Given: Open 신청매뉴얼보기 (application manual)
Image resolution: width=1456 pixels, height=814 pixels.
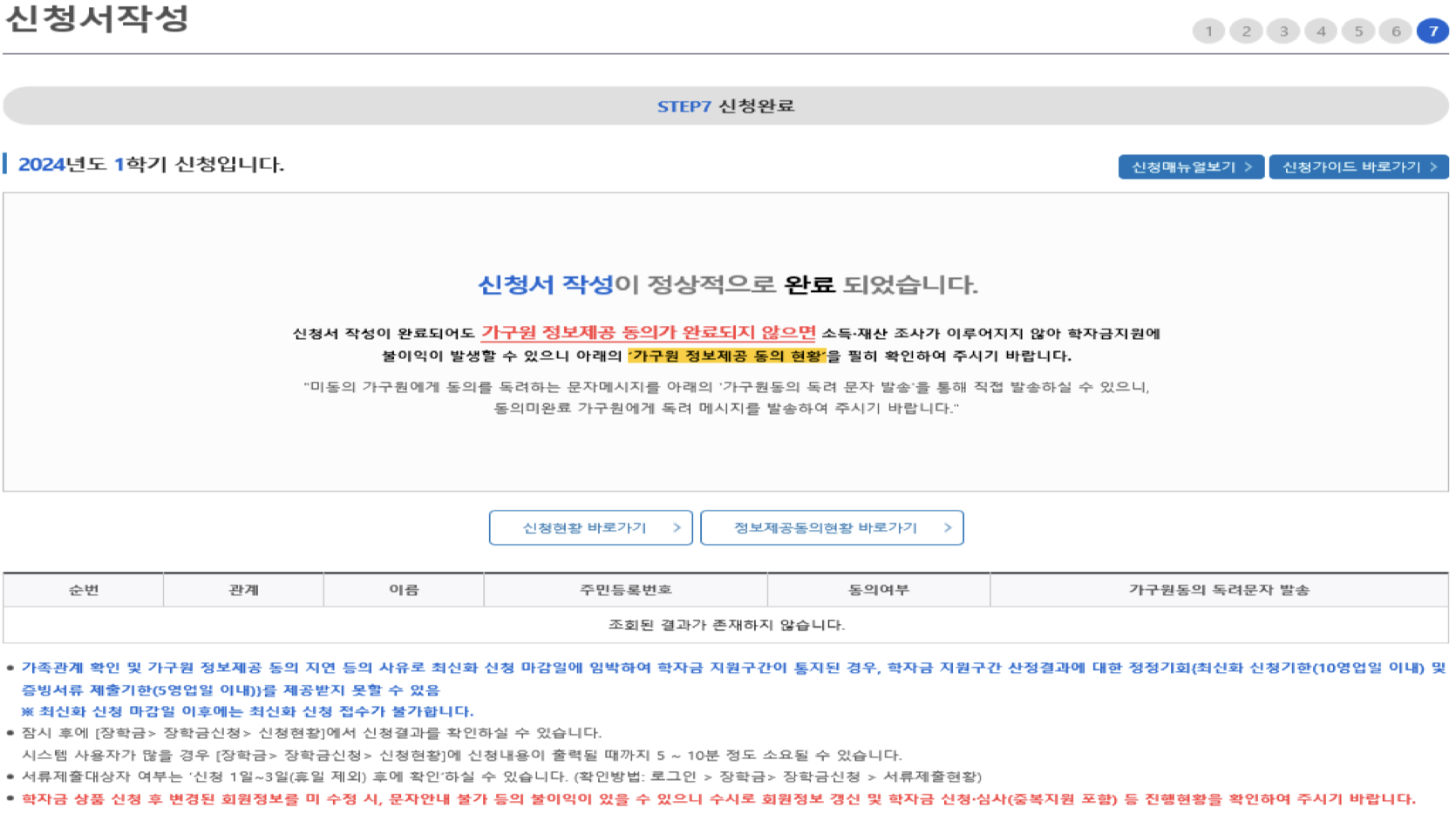Looking at the screenshot, I should tap(1190, 166).
